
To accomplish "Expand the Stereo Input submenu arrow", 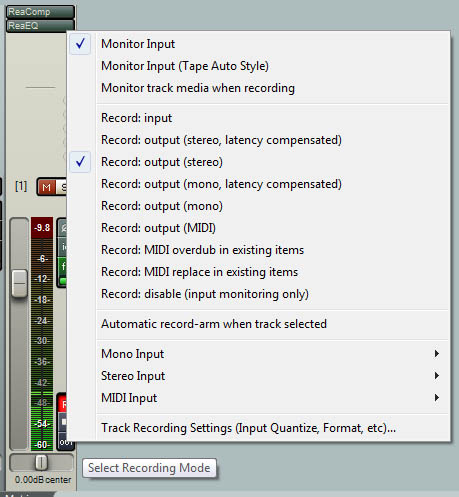I will click(x=437, y=376).
